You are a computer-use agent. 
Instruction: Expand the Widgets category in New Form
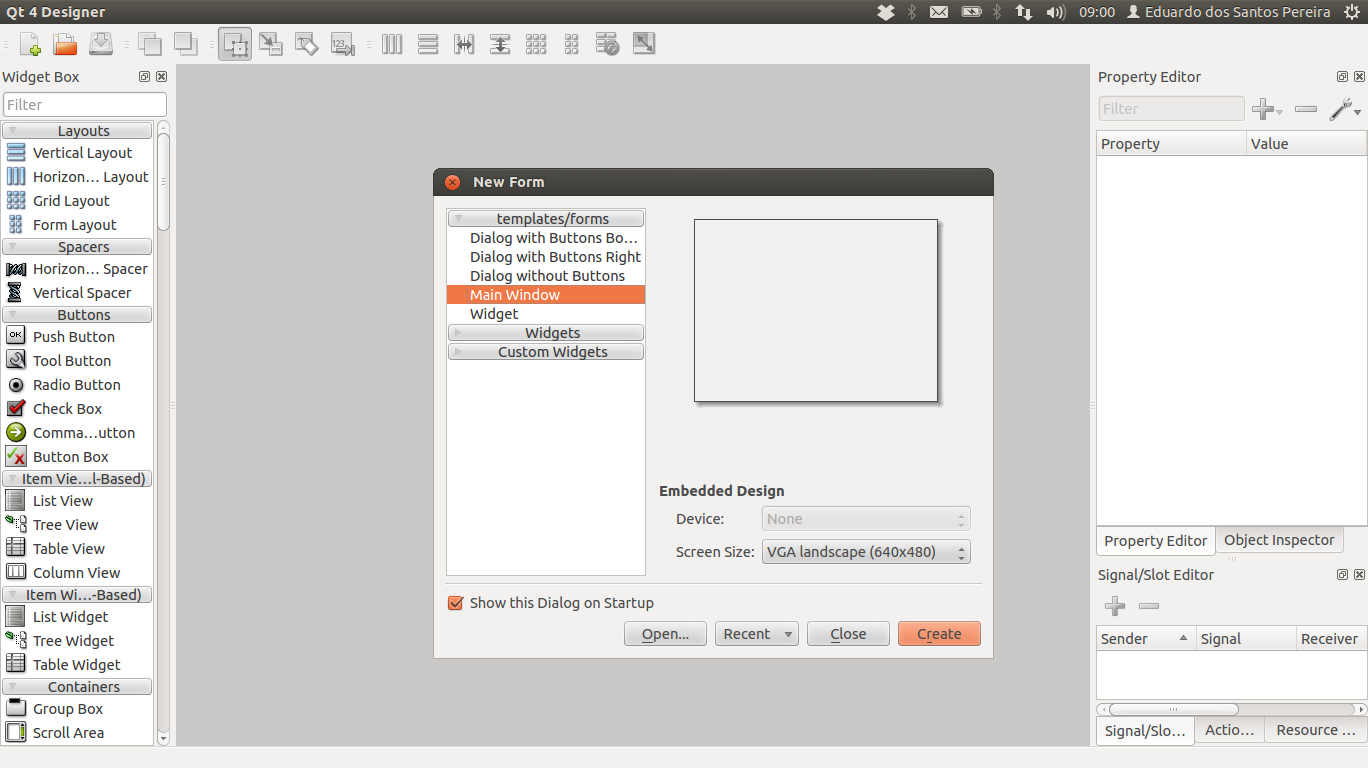pyautogui.click(x=545, y=332)
